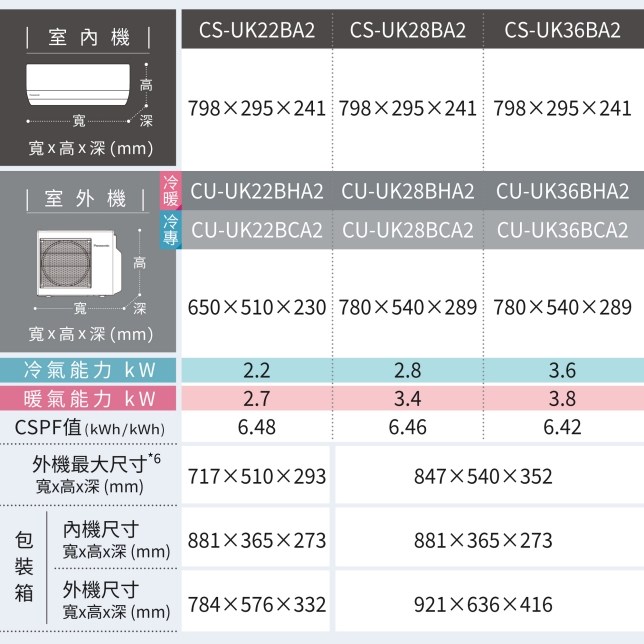The width and height of the screenshot is (644, 644).
Task: Click the blue 冷專 badge
Action: [171, 229]
